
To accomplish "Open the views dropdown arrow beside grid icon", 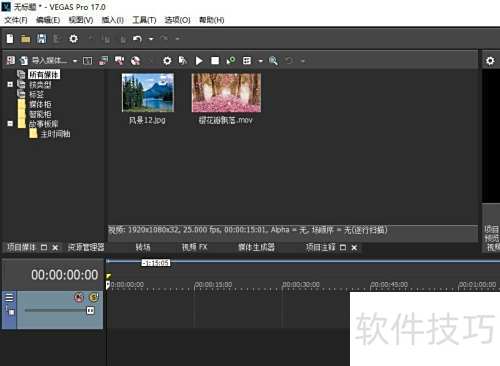I will pos(261,61).
